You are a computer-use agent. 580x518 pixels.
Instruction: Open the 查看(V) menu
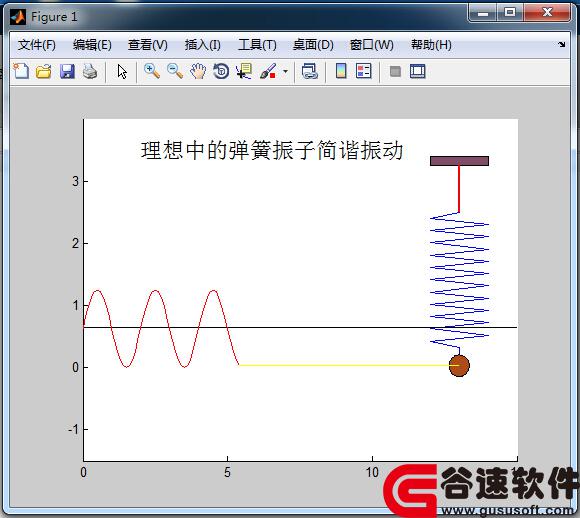click(x=148, y=45)
